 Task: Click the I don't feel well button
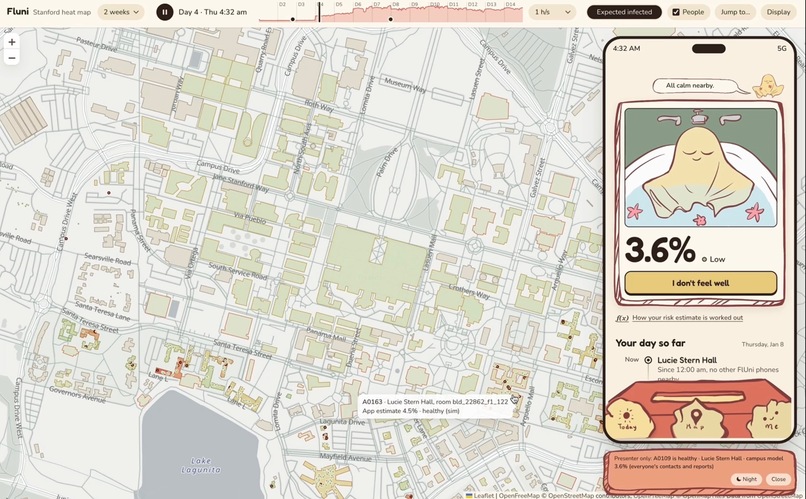pos(700,283)
